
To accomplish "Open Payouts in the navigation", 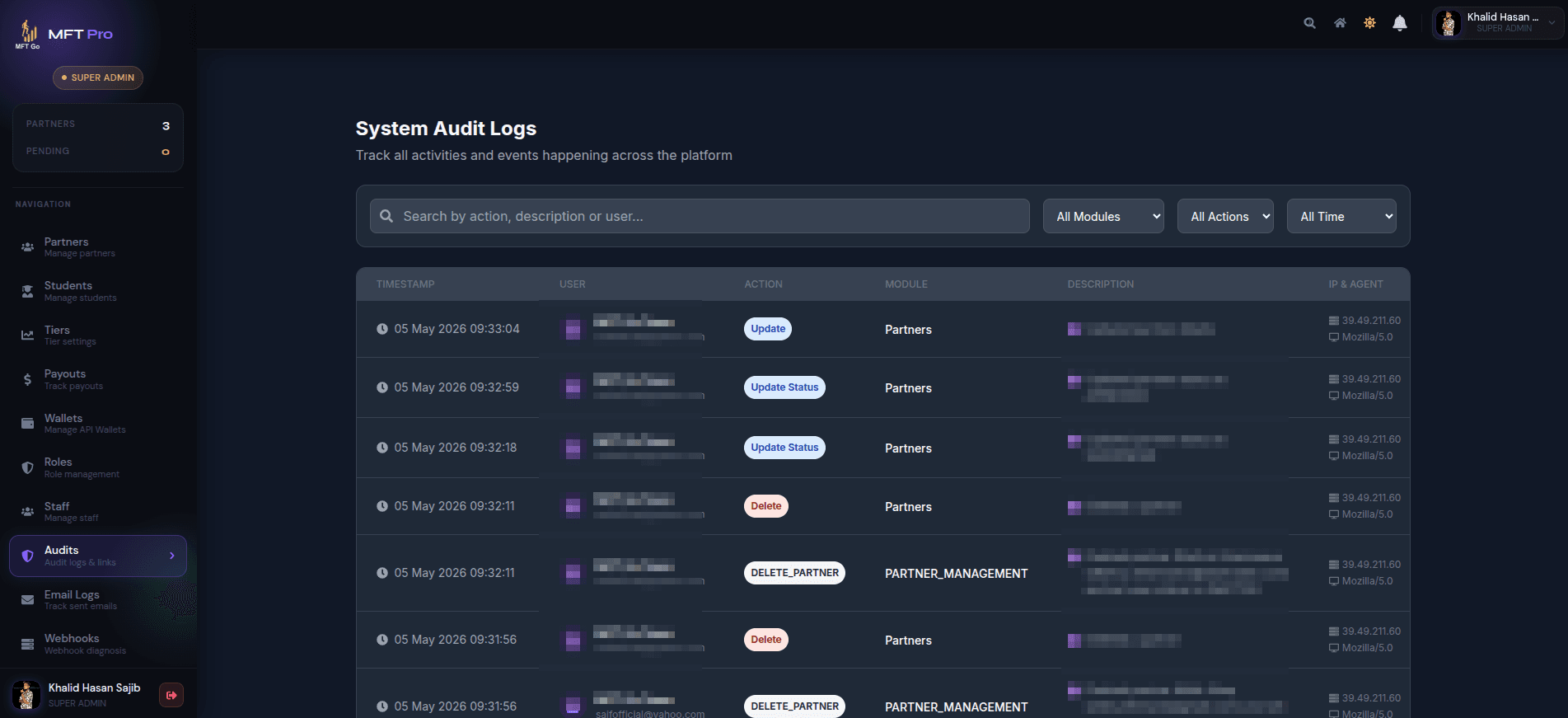I will coord(97,379).
